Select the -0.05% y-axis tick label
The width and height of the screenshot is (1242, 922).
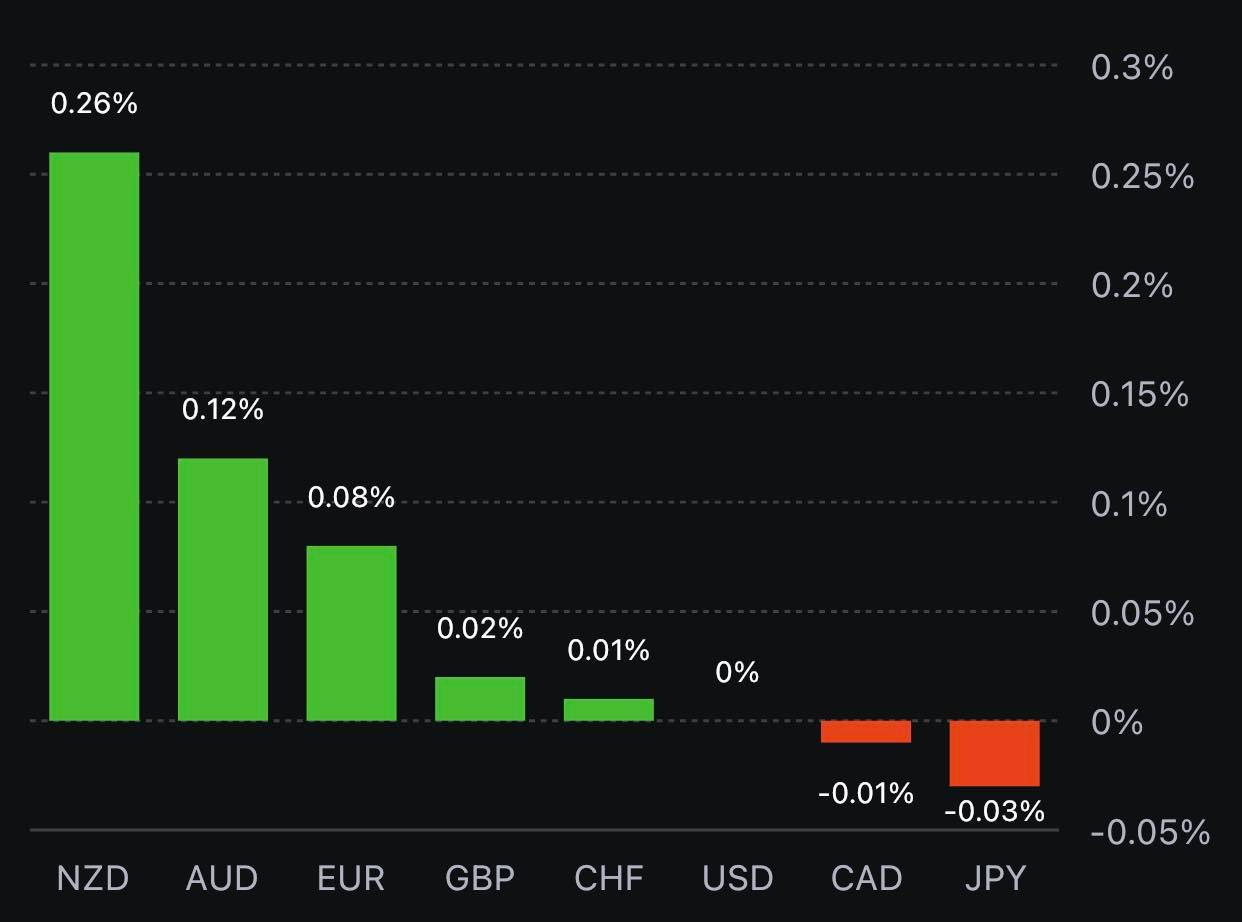(1150, 832)
